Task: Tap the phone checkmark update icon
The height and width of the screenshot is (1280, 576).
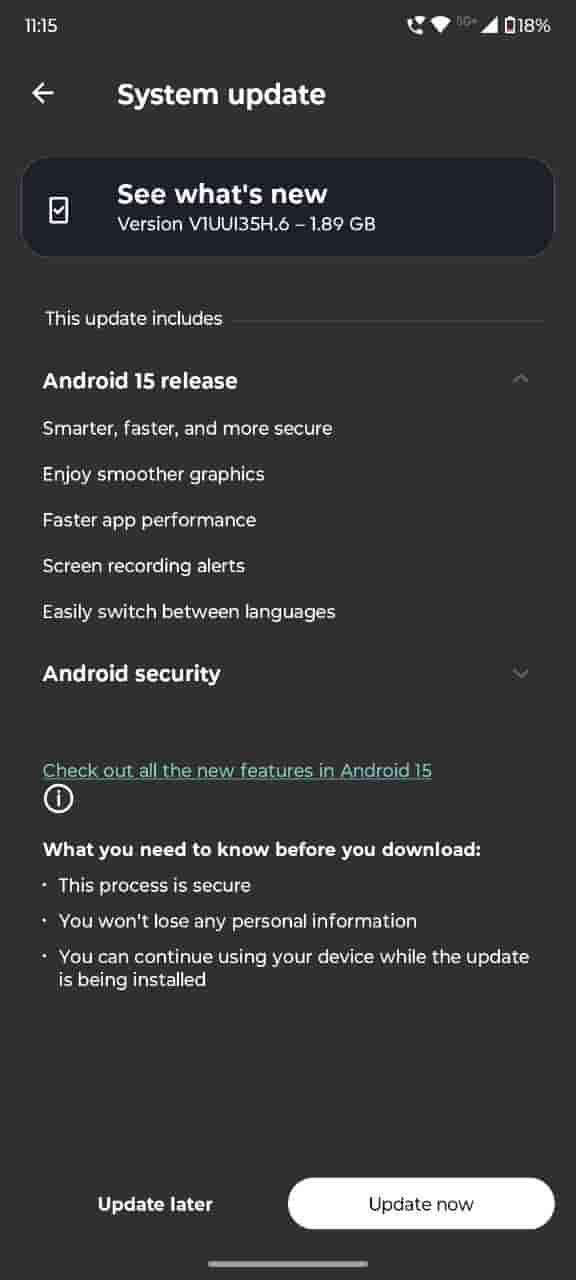Action: (59, 209)
